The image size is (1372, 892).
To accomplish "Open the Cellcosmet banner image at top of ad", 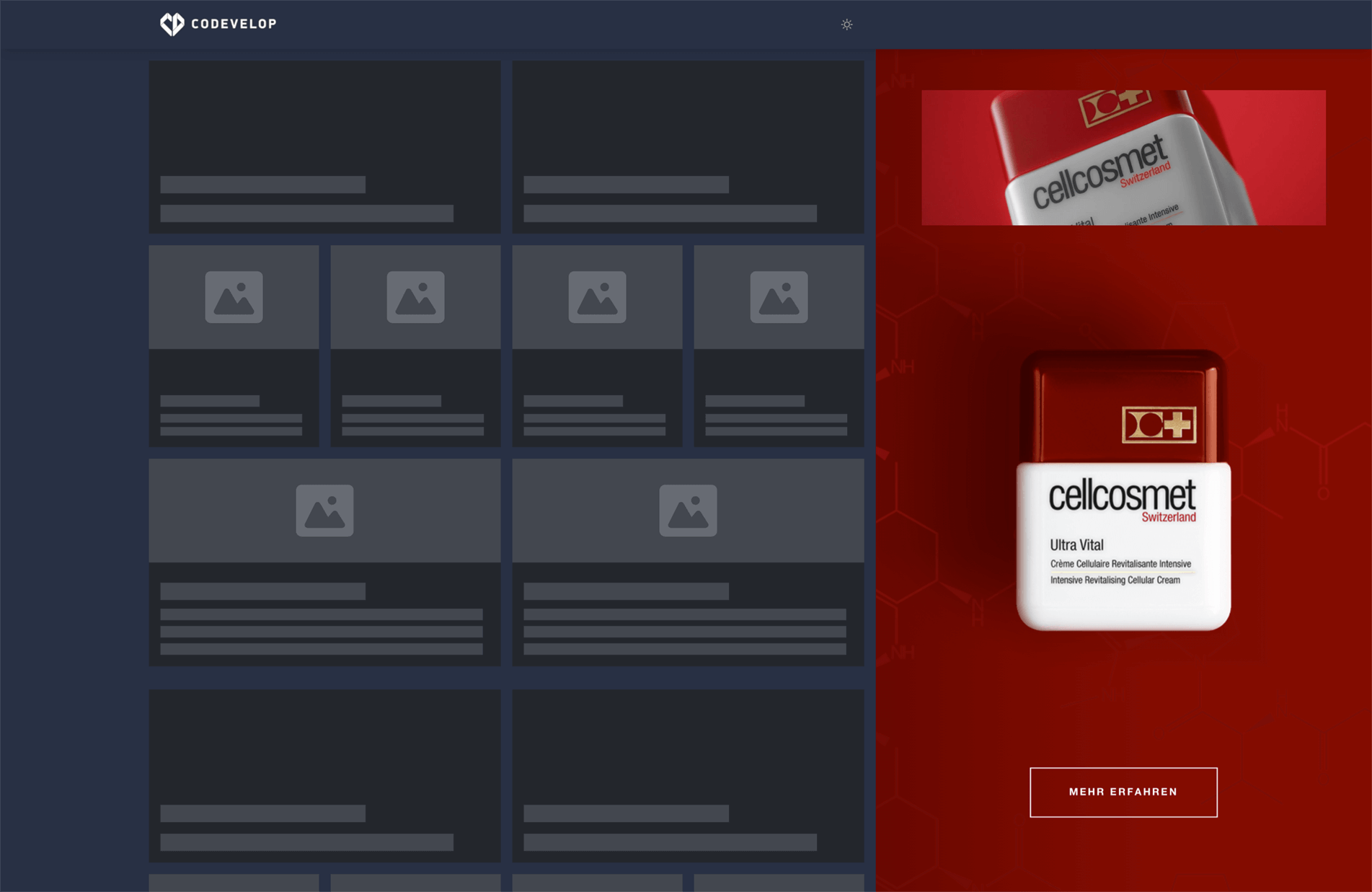I will (1123, 157).
